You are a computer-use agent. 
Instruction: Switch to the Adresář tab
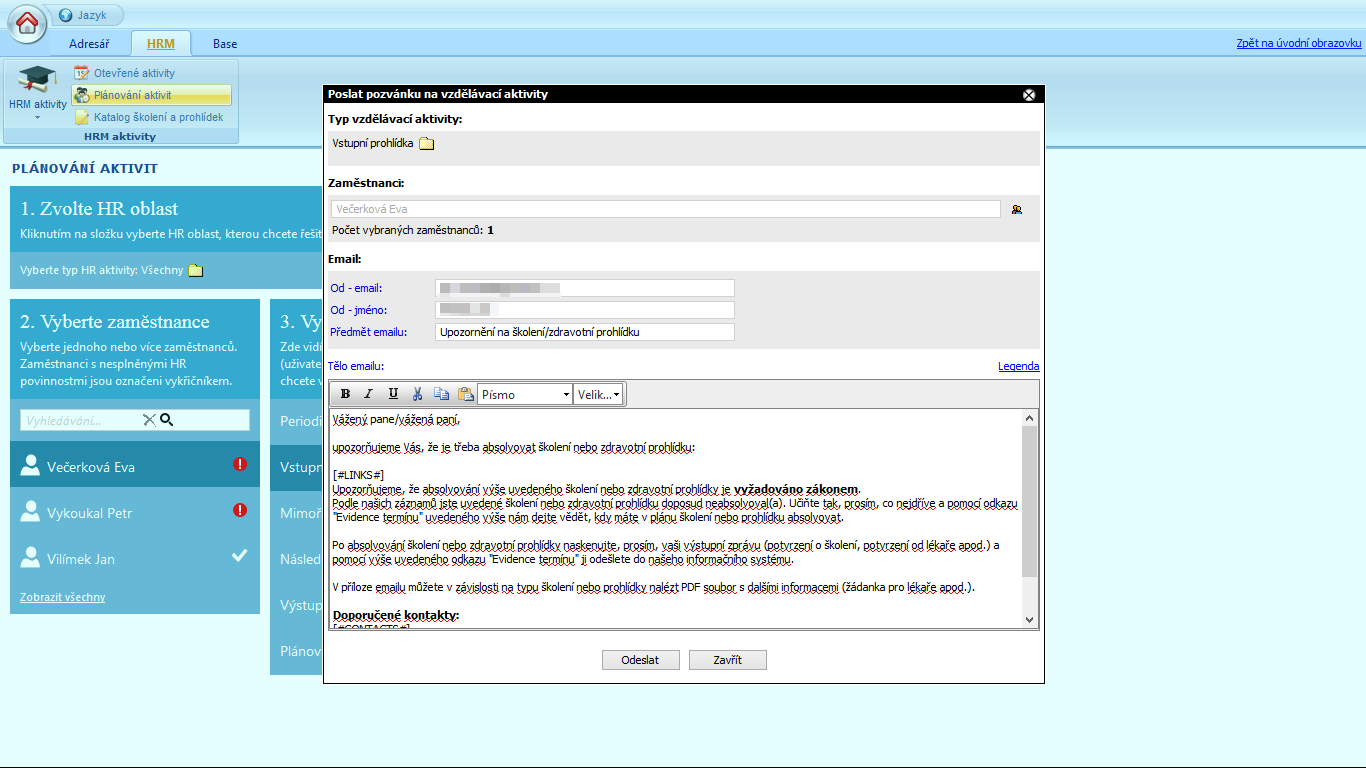pos(89,44)
